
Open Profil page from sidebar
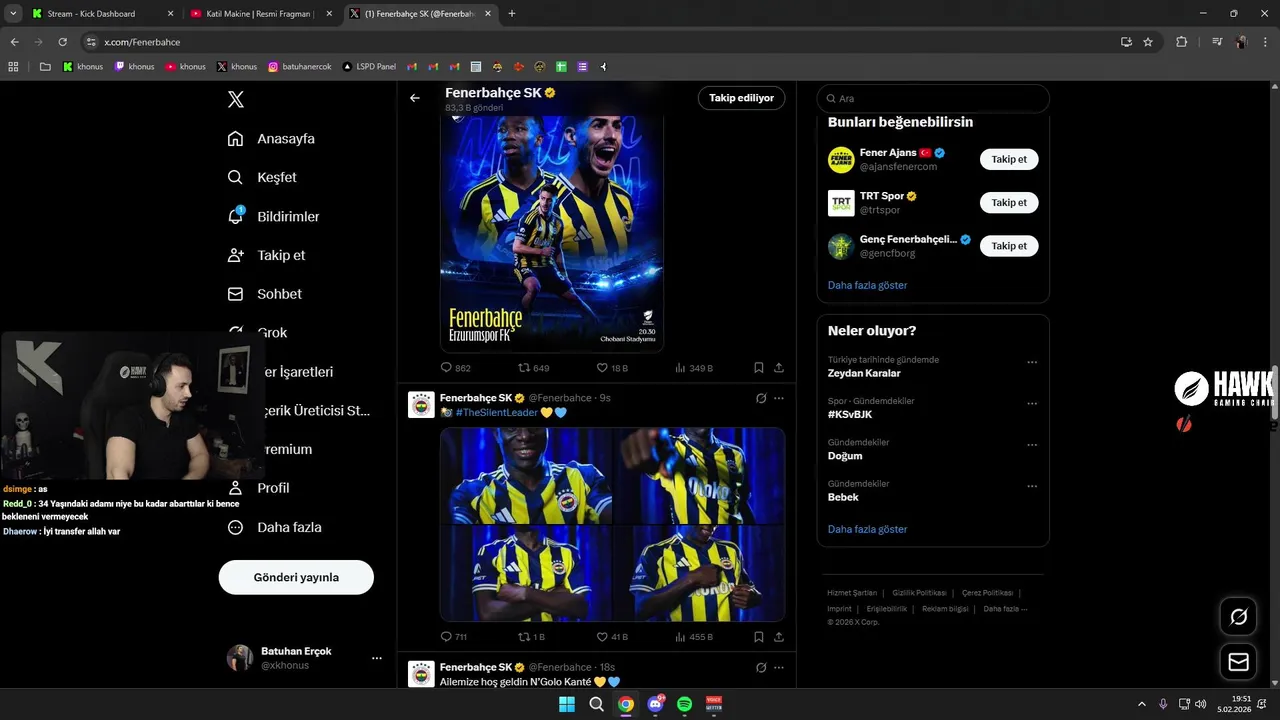click(x=259, y=488)
